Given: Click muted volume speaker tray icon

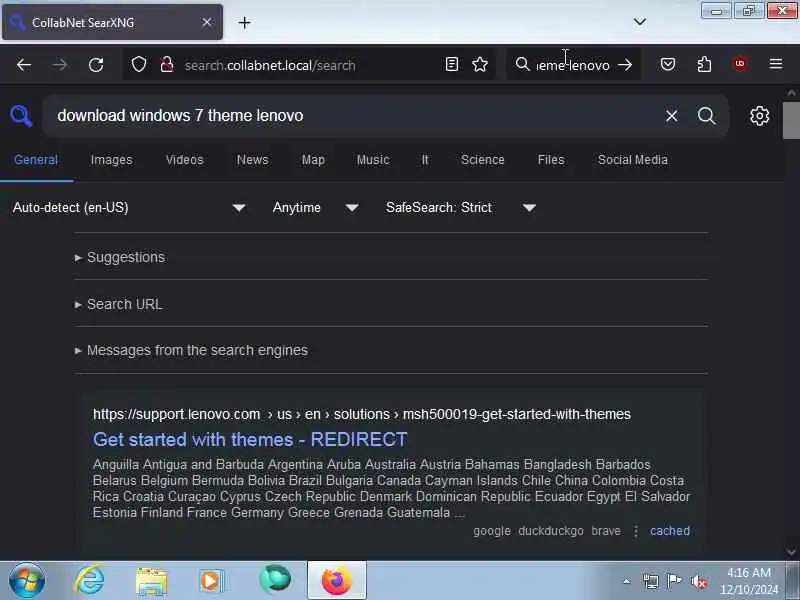Looking at the screenshot, I should click(698, 582).
